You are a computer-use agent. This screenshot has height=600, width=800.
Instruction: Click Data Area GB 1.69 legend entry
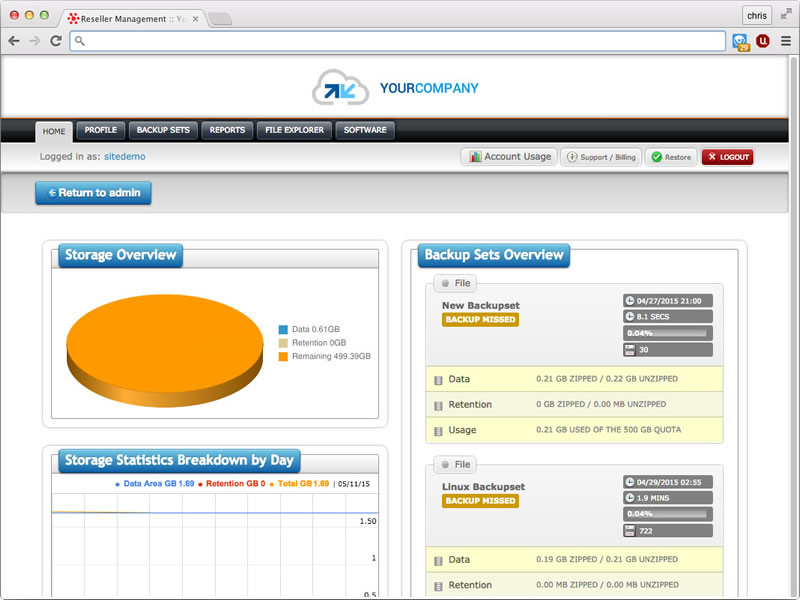[x=155, y=484]
